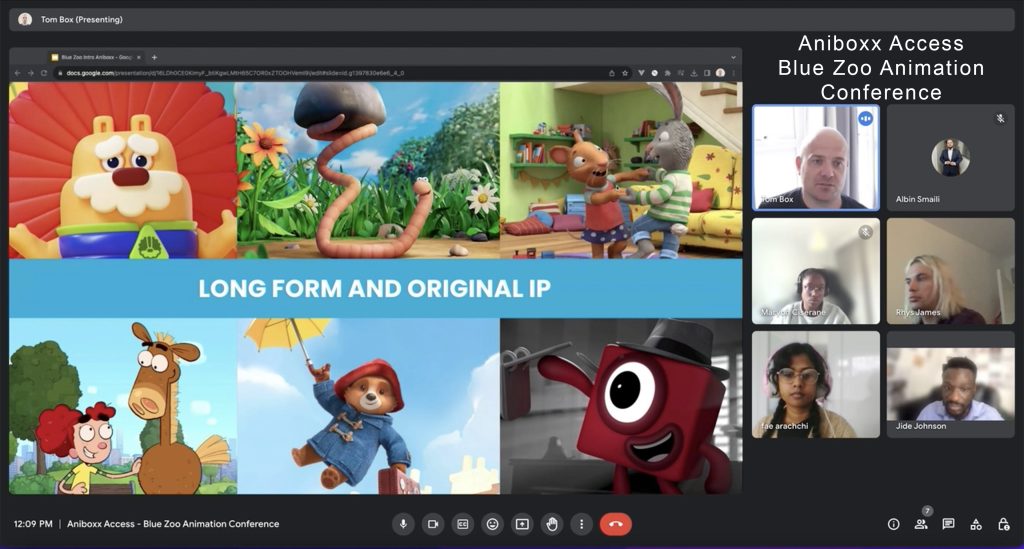Click the Paddington bear with umbrella image
Image resolution: width=1024 pixels, height=549 pixels.
(368, 406)
